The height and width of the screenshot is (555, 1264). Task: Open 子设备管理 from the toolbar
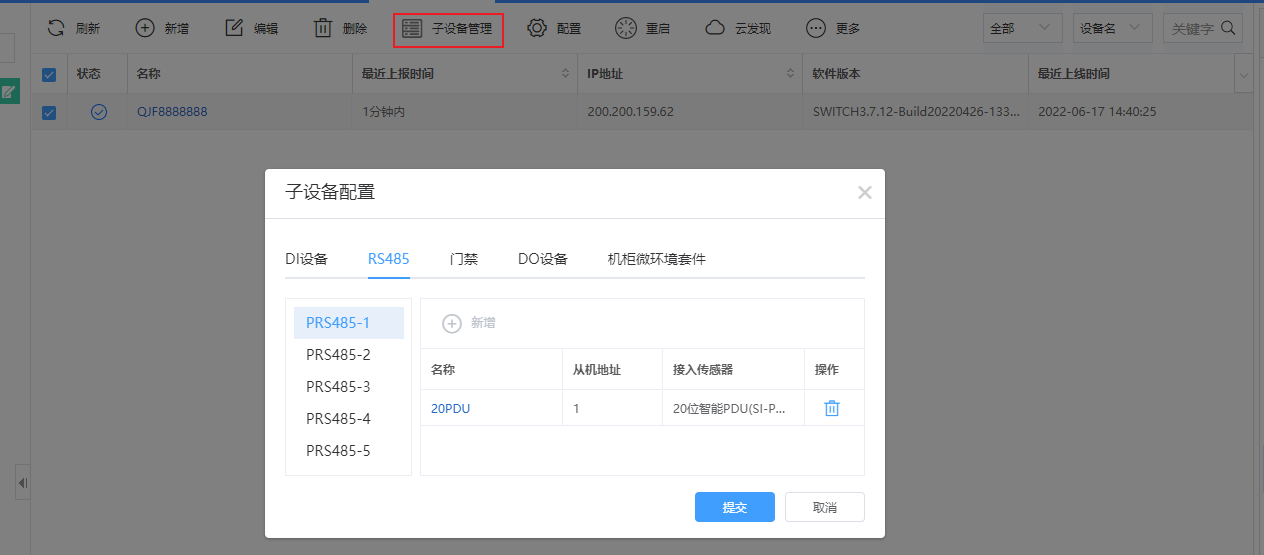pyautogui.click(x=448, y=29)
